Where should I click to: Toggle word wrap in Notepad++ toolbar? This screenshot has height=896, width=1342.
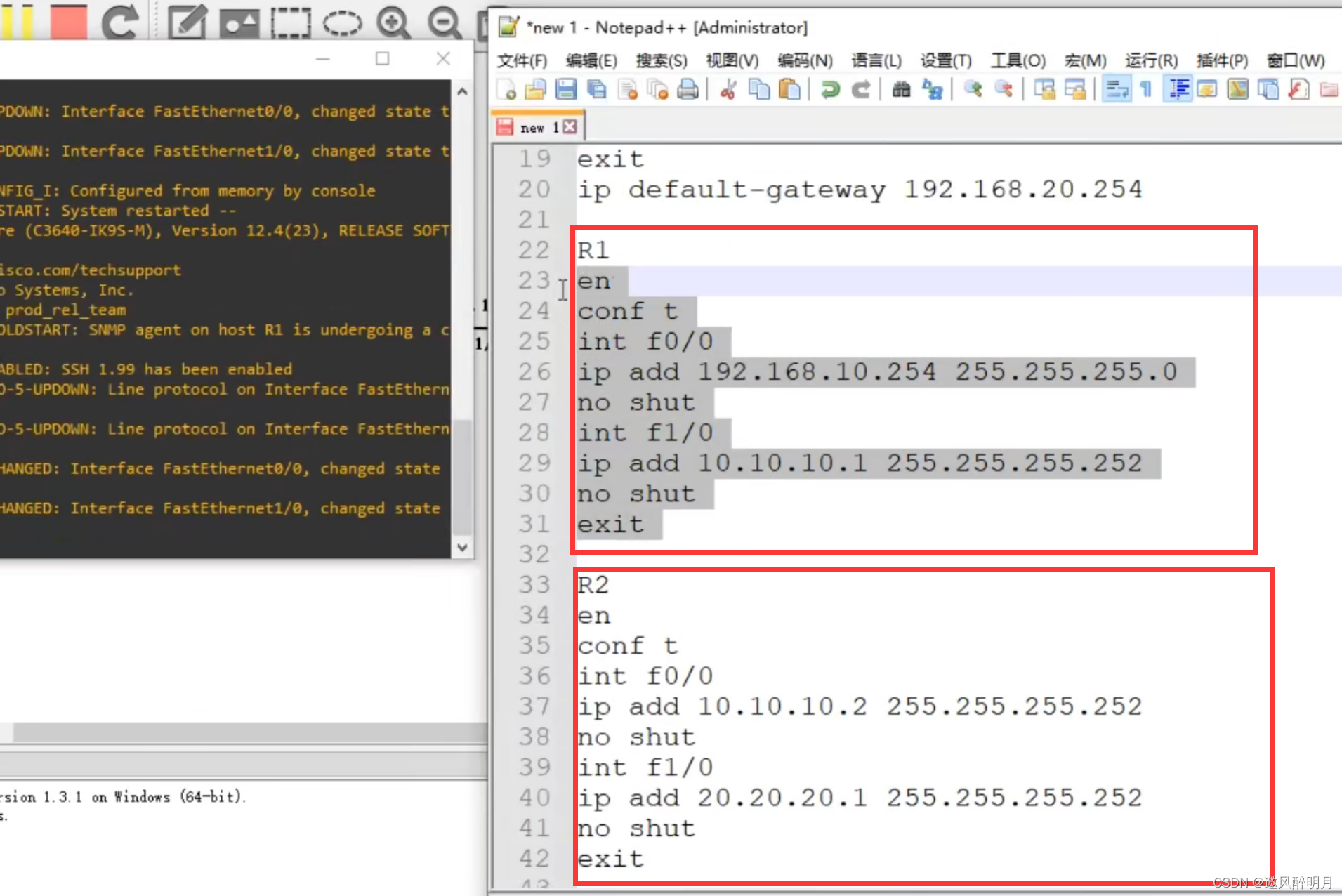click(1116, 90)
